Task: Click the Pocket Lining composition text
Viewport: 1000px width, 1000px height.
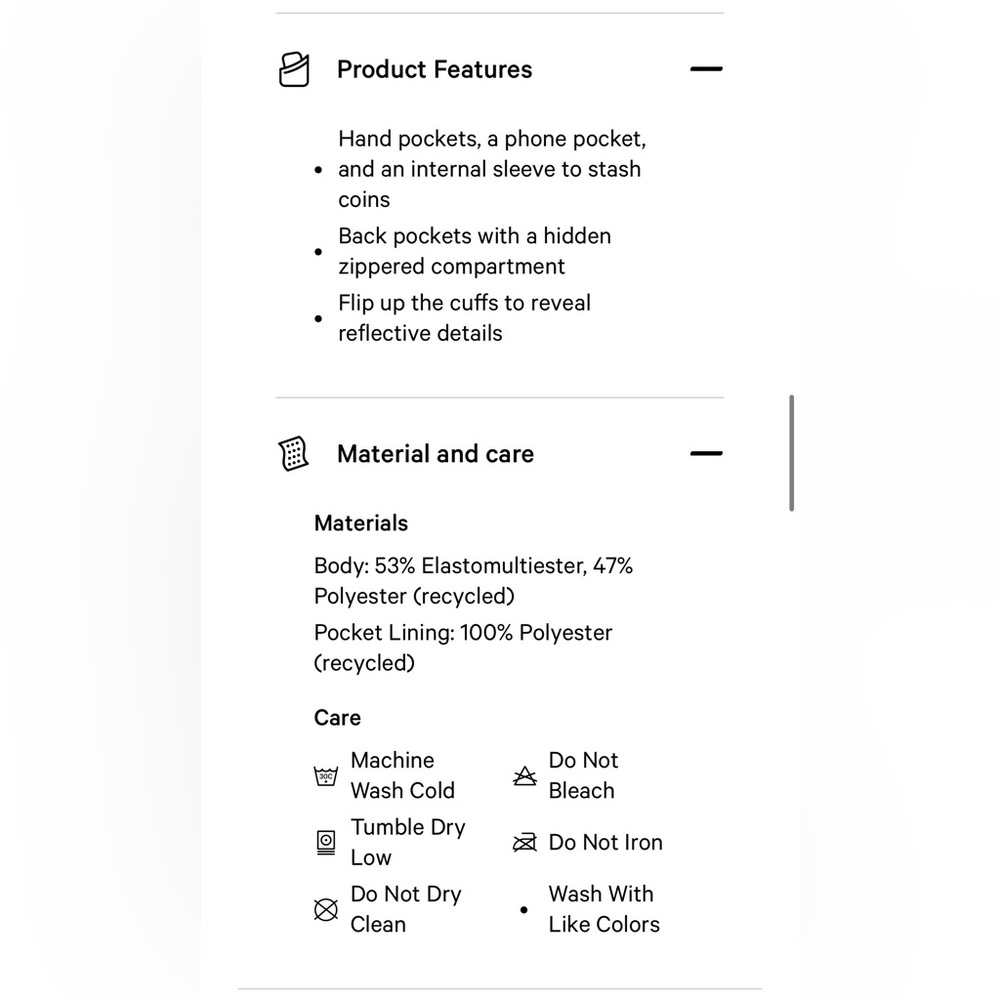Action: tap(463, 647)
